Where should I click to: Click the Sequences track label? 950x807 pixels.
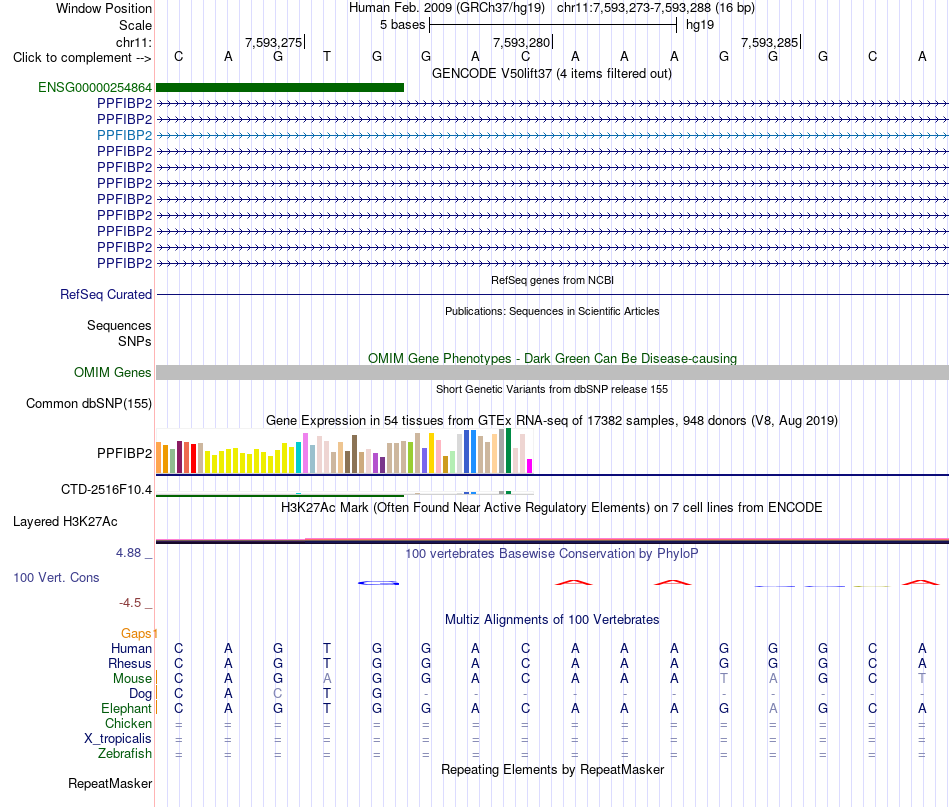pos(119,325)
